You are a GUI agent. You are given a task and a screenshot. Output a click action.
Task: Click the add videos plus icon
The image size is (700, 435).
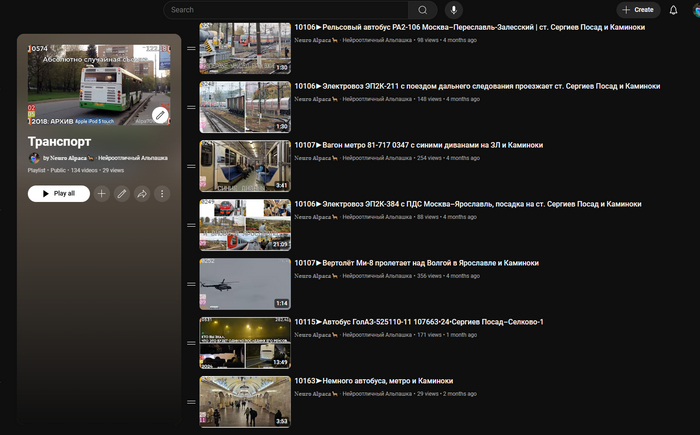coord(101,193)
